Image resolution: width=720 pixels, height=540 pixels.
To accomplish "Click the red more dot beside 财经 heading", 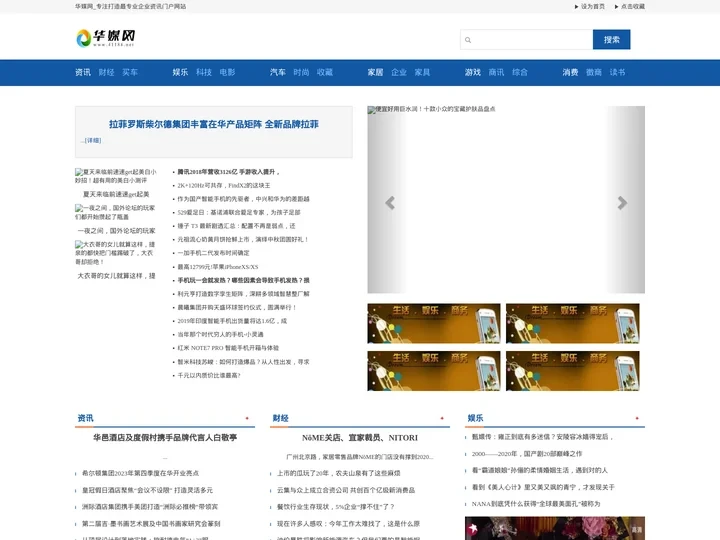I will point(442,418).
